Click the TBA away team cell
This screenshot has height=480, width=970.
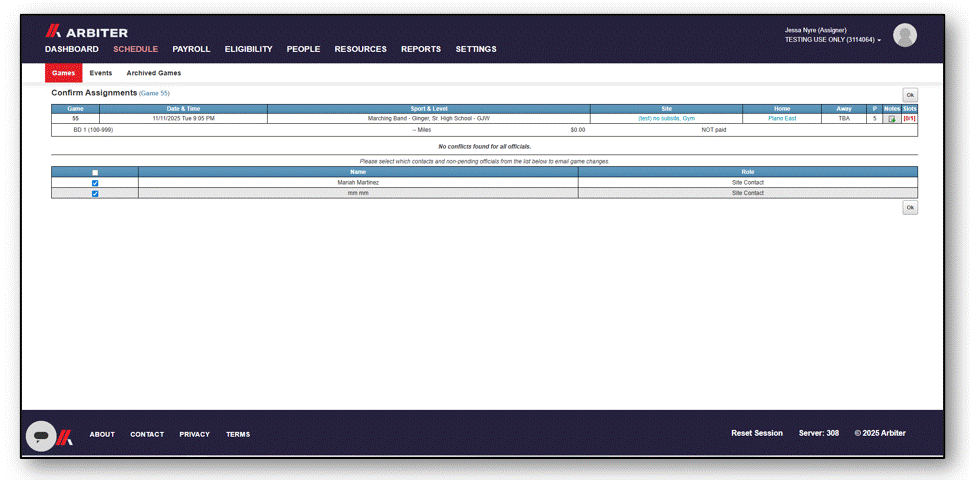[x=844, y=118]
